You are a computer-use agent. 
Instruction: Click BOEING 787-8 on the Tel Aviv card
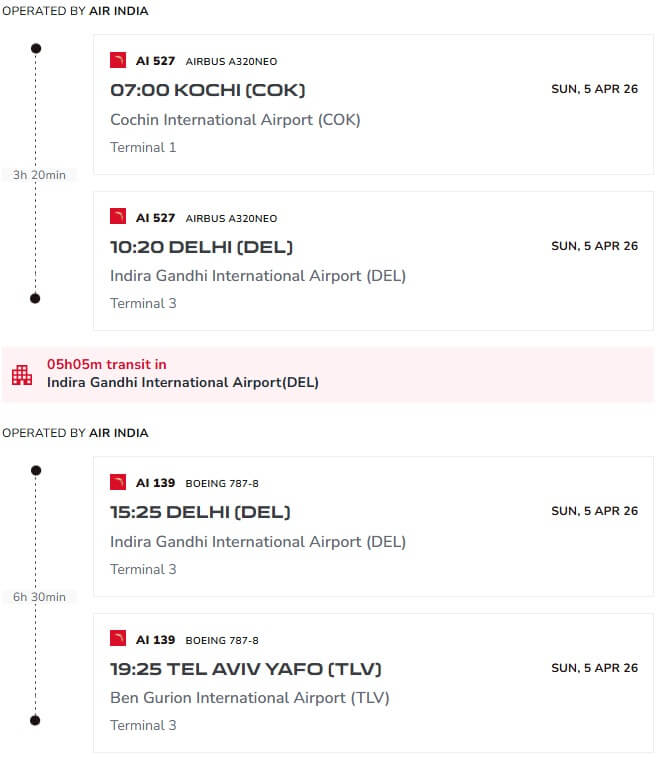(222, 640)
